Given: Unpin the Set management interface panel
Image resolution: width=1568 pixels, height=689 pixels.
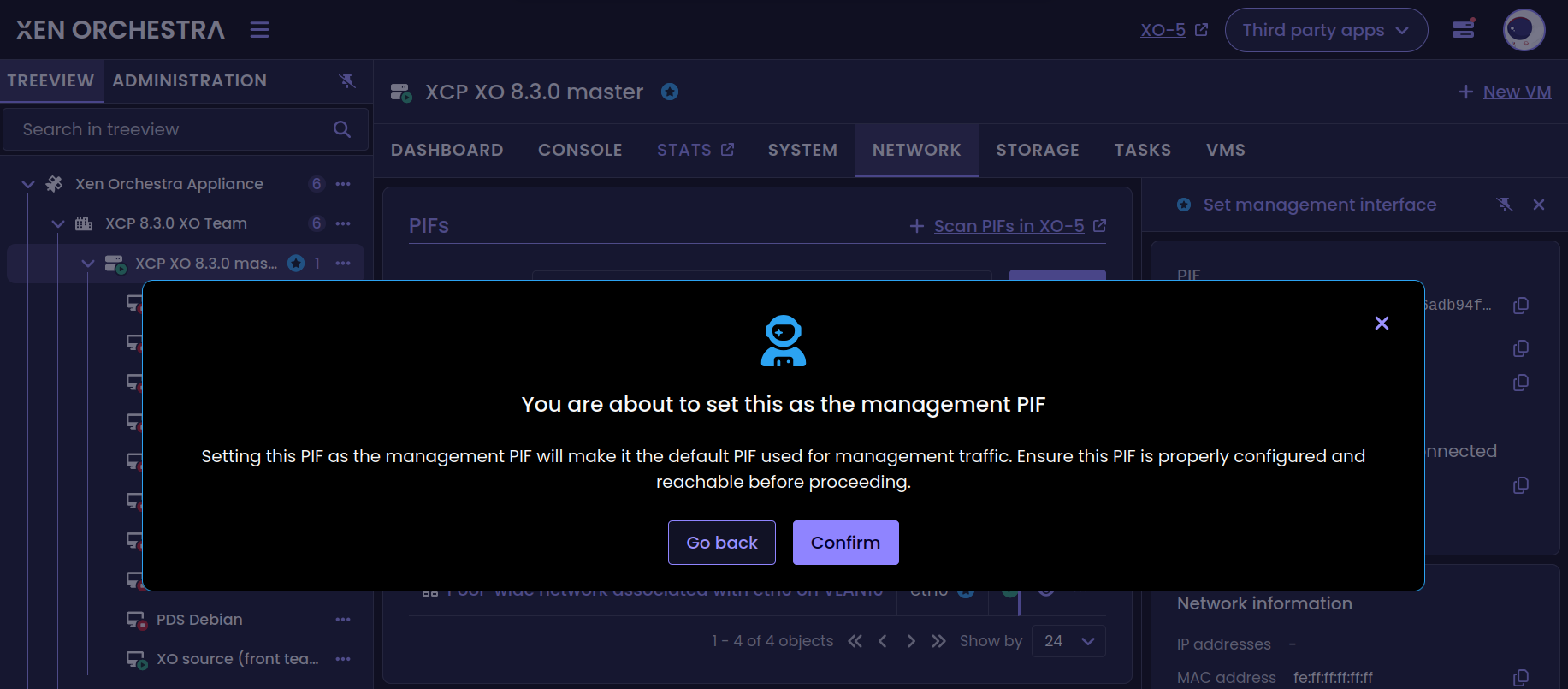Looking at the screenshot, I should point(1505,205).
